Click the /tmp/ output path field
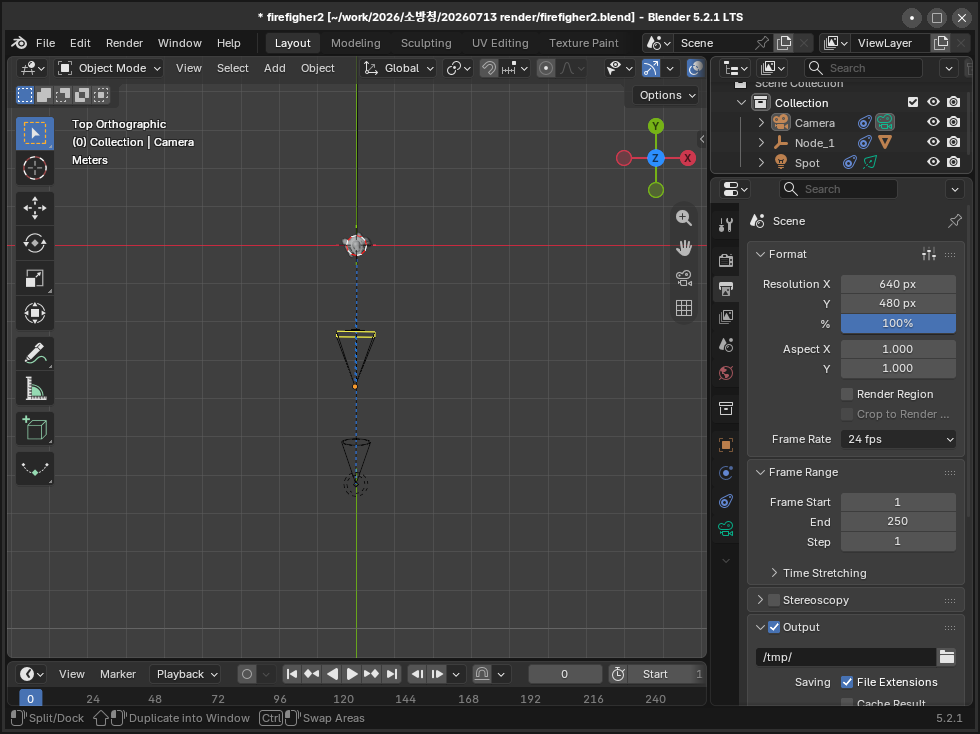 pos(846,657)
